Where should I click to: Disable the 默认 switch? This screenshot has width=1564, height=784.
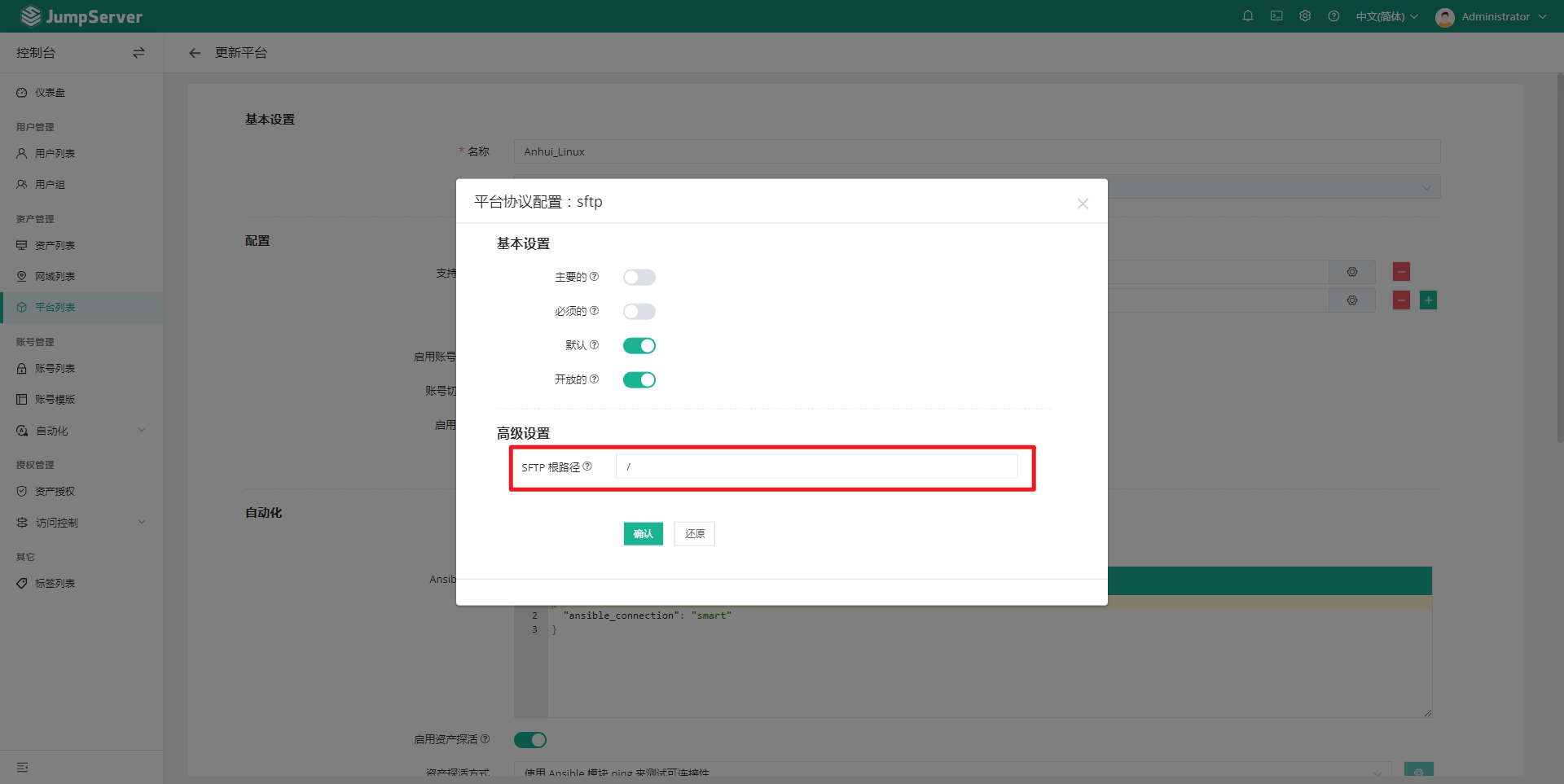coord(639,346)
